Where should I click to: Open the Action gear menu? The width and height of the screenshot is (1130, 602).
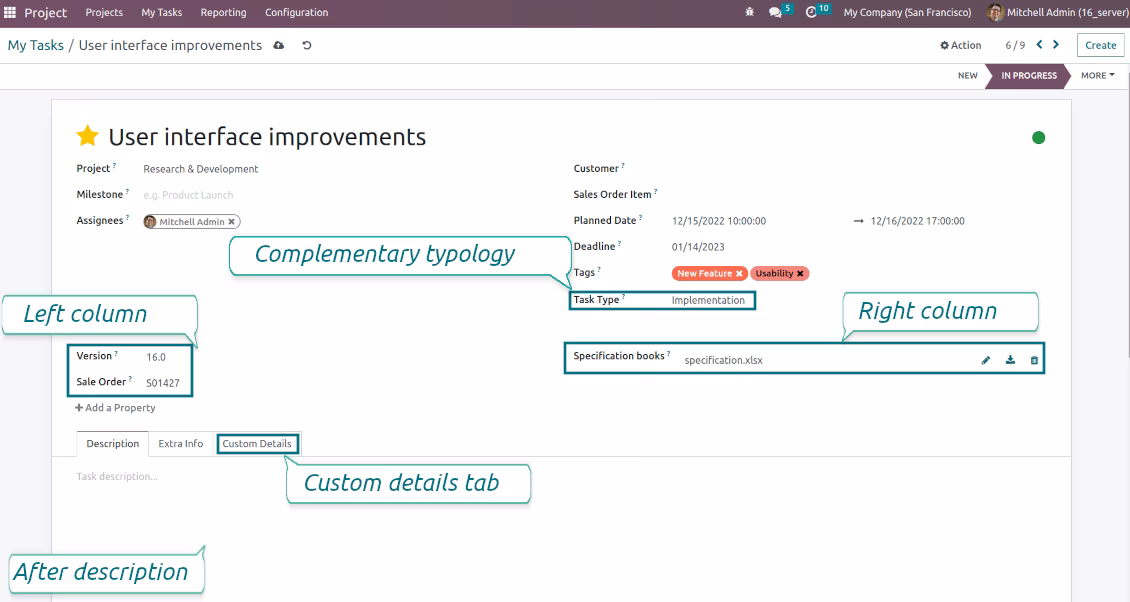[x=961, y=45]
